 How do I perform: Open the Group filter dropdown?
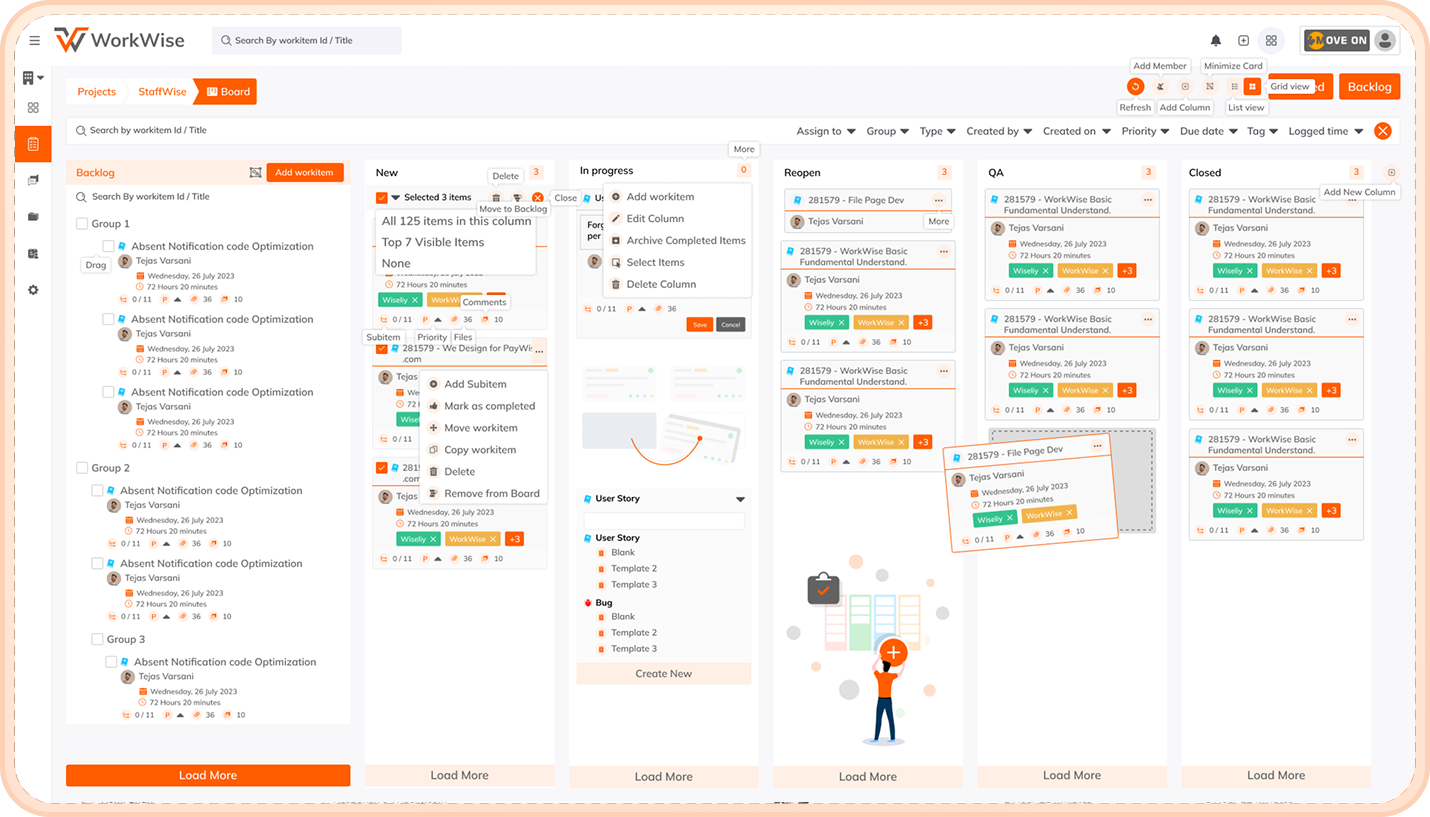pos(888,131)
